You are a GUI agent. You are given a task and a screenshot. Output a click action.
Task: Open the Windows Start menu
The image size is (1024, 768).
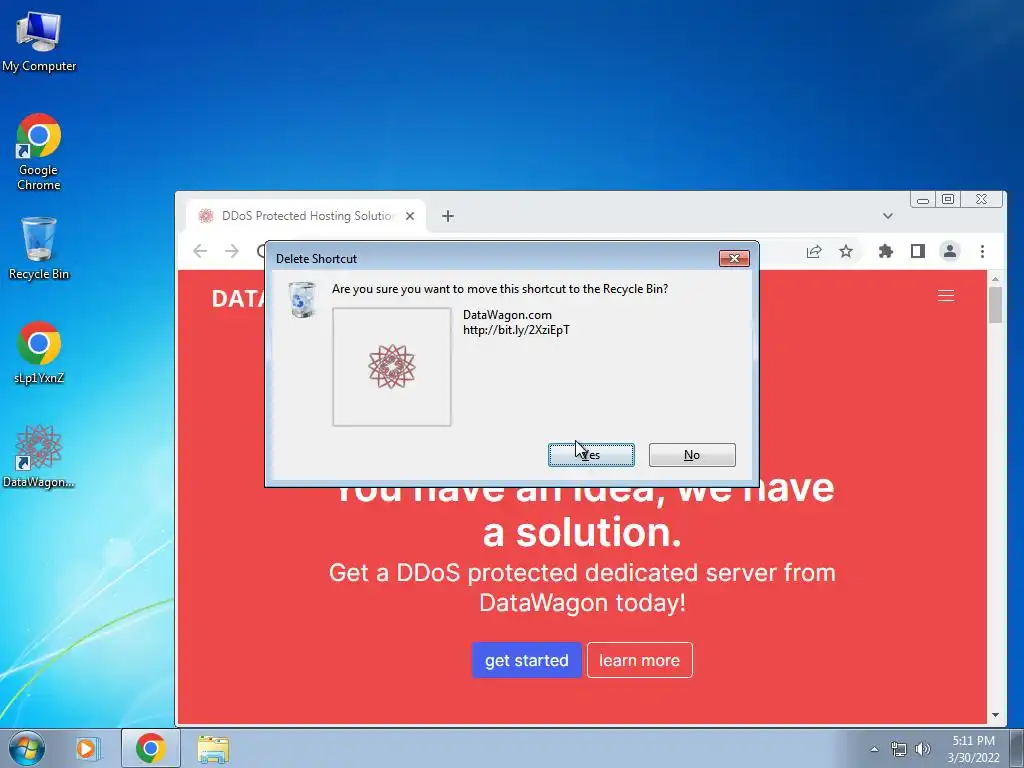tap(27, 748)
